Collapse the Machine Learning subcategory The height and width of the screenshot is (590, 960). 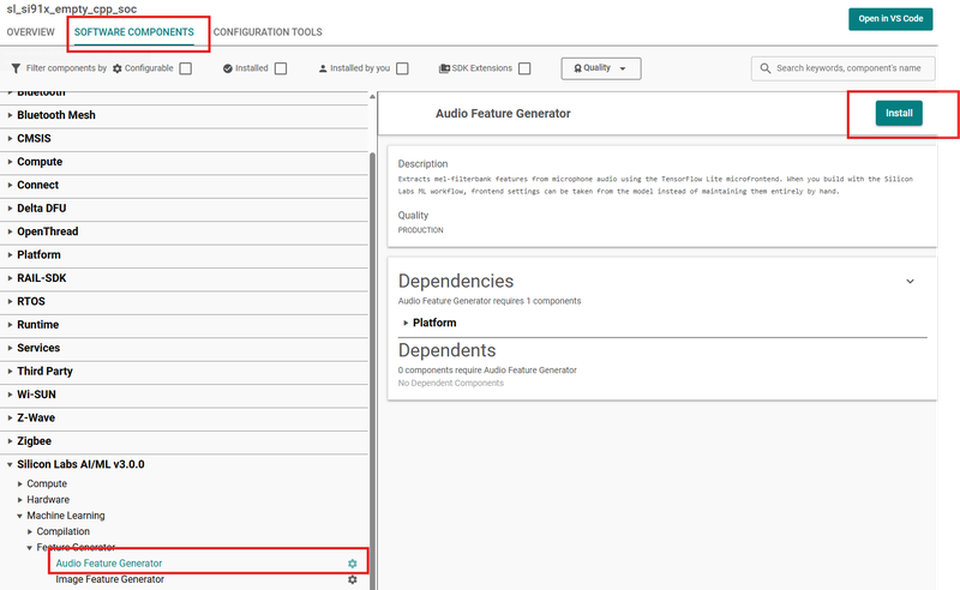(x=20, y=516)
